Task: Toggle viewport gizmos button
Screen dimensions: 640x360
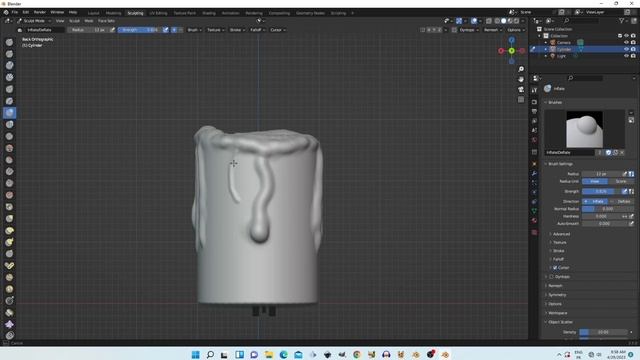Action: click(x=459, y=21)
